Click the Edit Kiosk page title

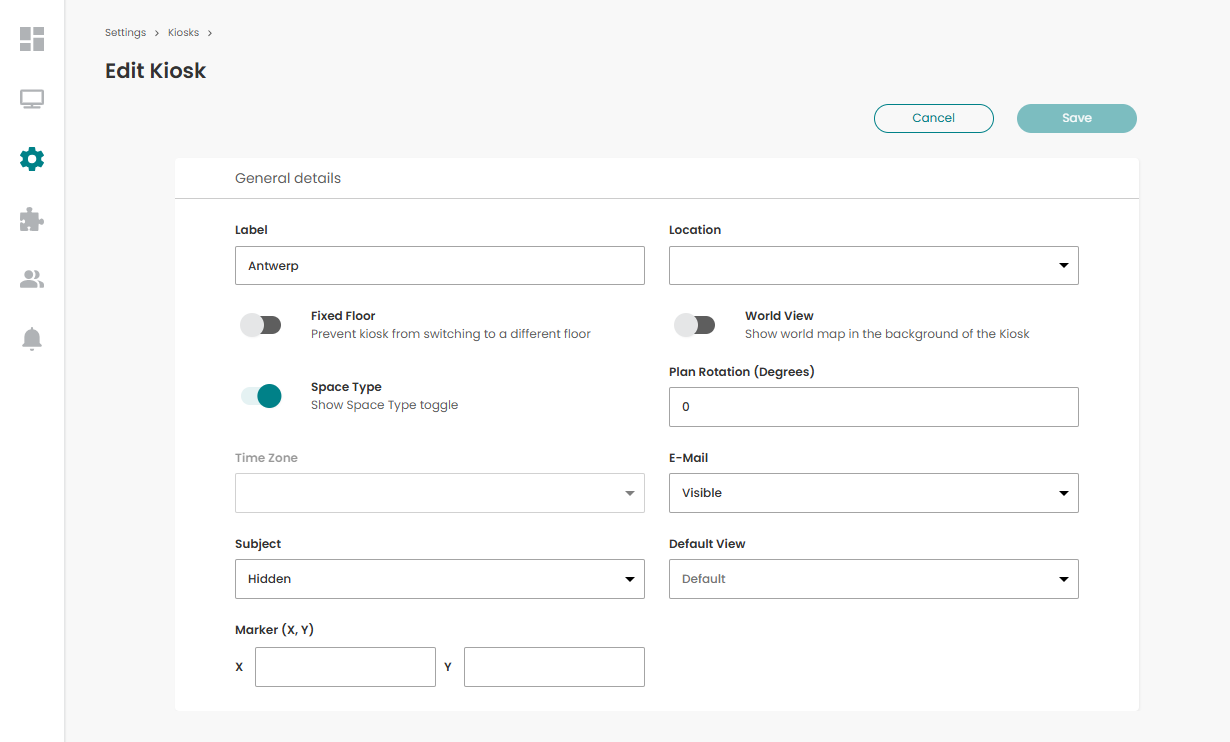pyautogui.click(x=156, y=71)
